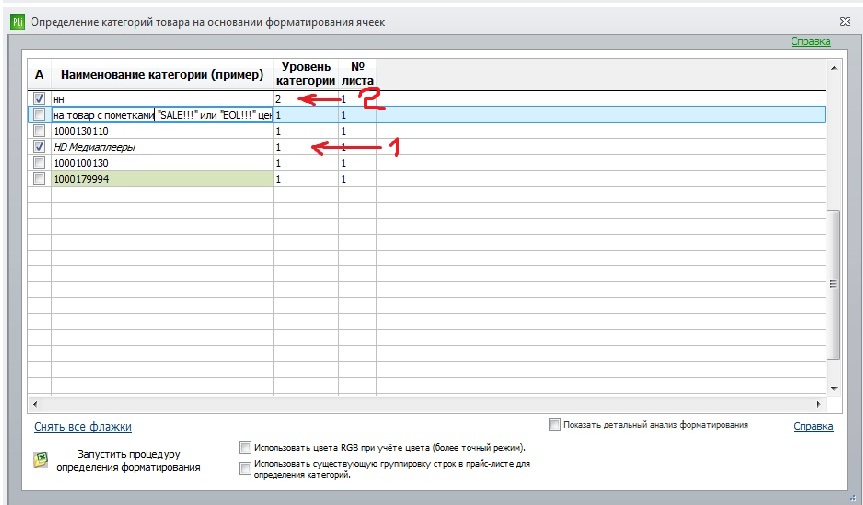Click the "Уровень категории" column header

pyautogui.click(x=306, y=74)
